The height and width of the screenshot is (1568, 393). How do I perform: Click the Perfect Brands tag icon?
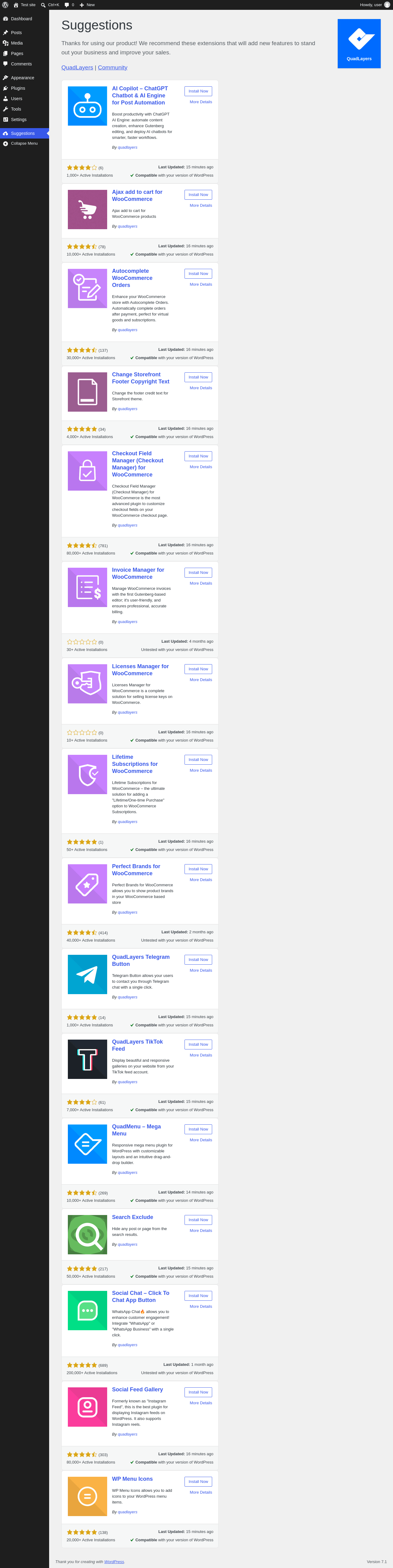coord(87,884)
